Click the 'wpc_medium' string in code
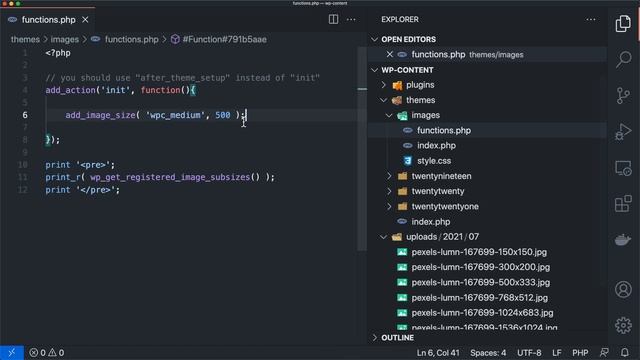This screenshot has width=640, height=360. pyautogui.click(x=175, y=115)
